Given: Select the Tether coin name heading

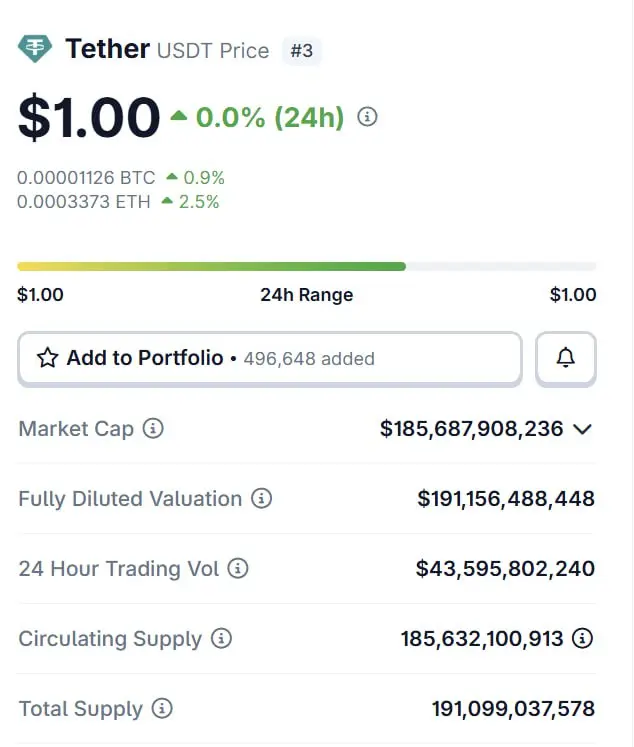Looking at the screenshot, I should click(107, 48).
